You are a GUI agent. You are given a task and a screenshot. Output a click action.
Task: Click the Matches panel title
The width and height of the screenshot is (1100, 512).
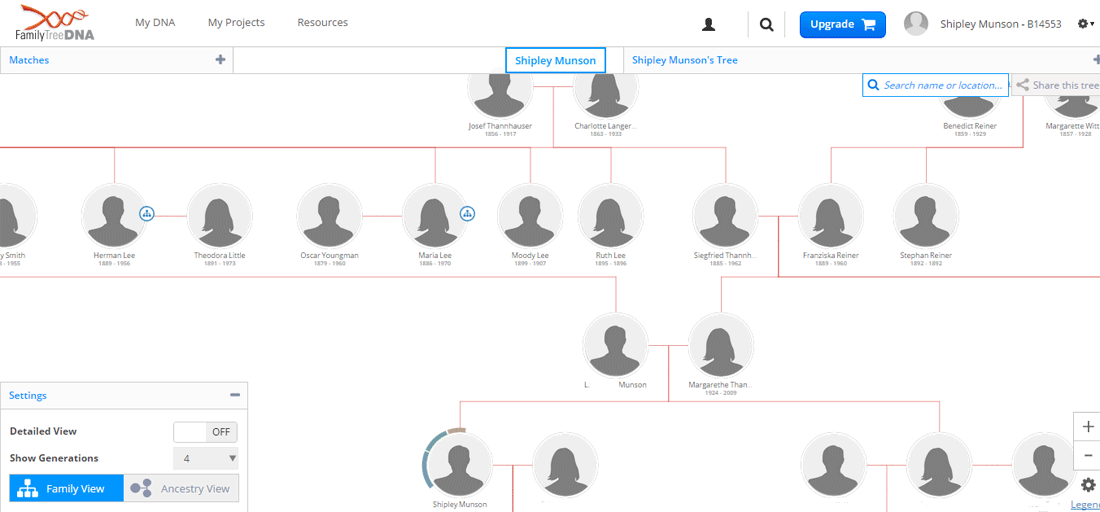[29, 60]
